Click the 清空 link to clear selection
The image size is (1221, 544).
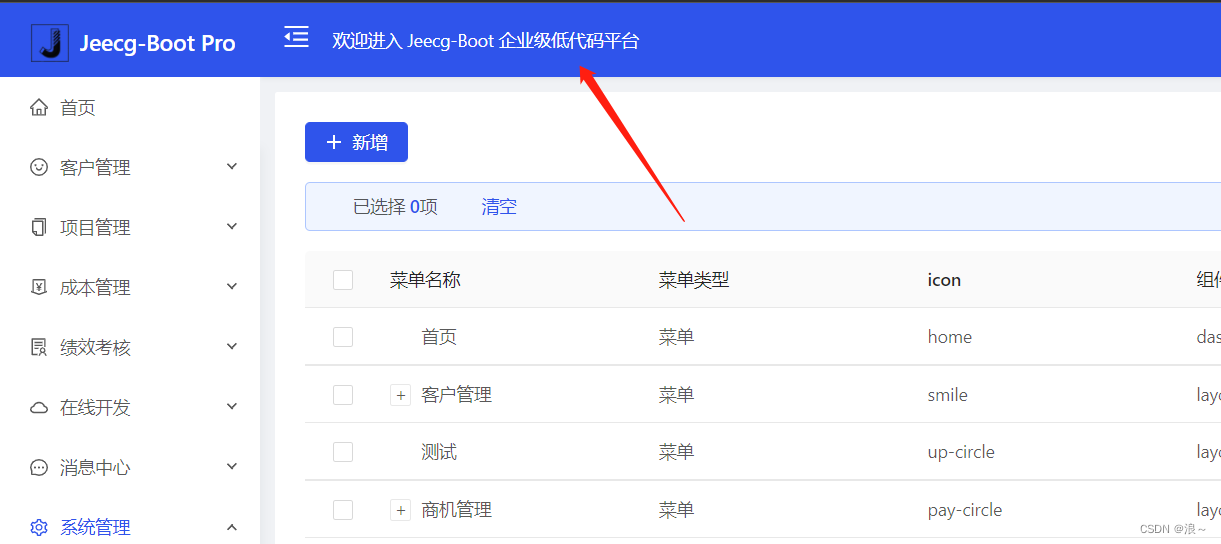pos(499,207)
